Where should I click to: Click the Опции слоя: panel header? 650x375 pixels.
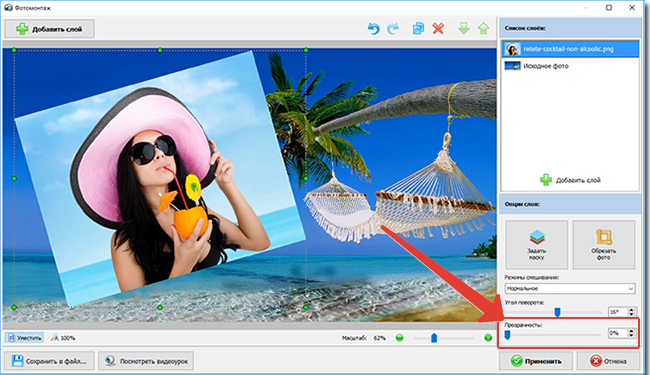(x=522, y=204)
